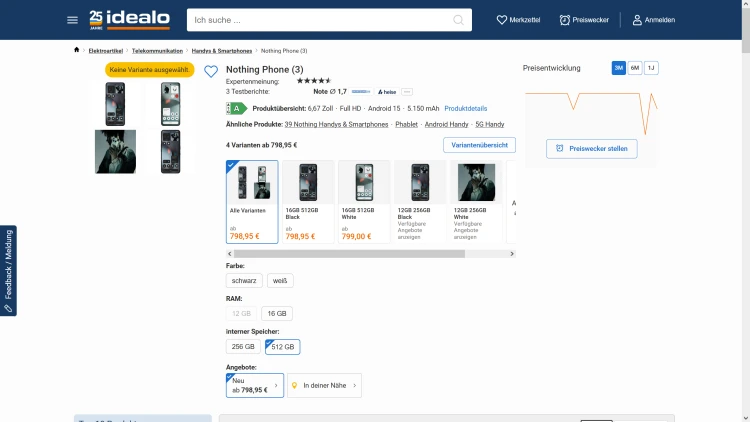Open Telekommunikation breadcrumb
The image size is (750, 422).
[x=157, y=51]
